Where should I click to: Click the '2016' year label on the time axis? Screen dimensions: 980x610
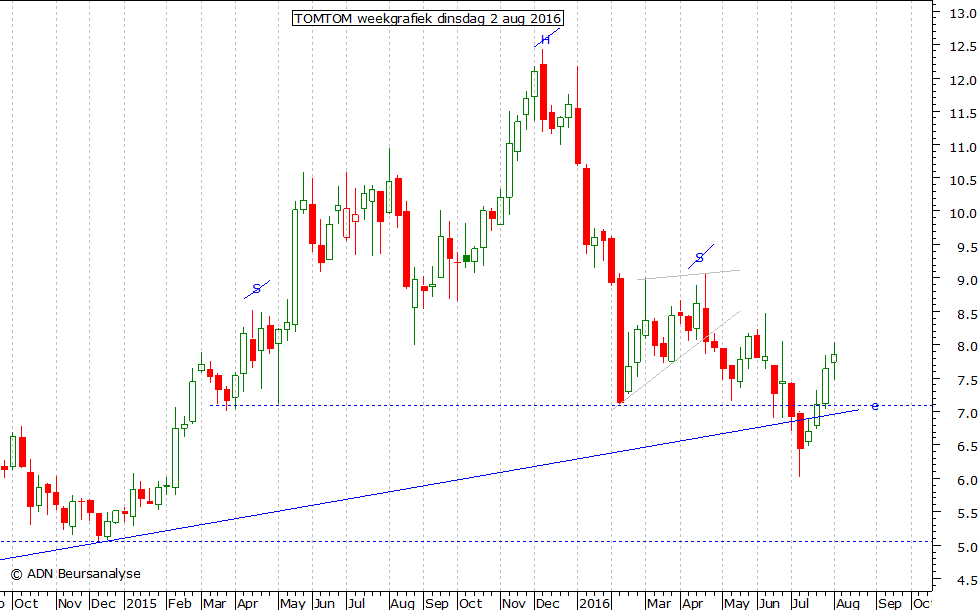coord(594,603)
